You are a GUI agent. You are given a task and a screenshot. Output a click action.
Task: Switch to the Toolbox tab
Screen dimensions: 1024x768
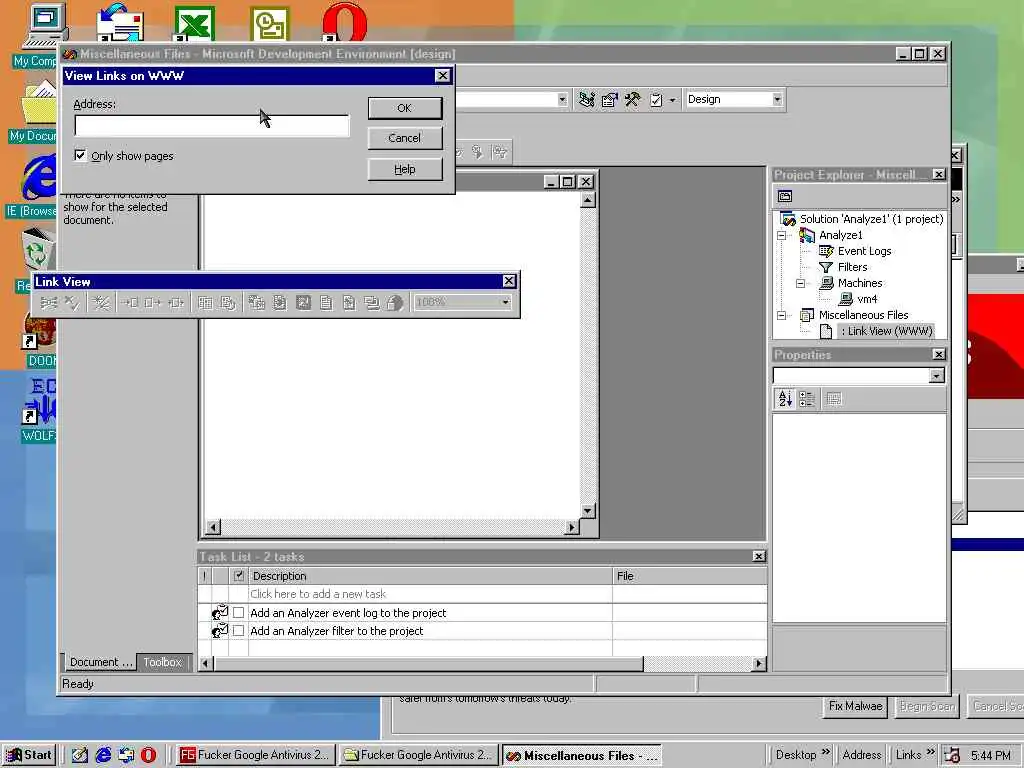click(x=163, y=662)
